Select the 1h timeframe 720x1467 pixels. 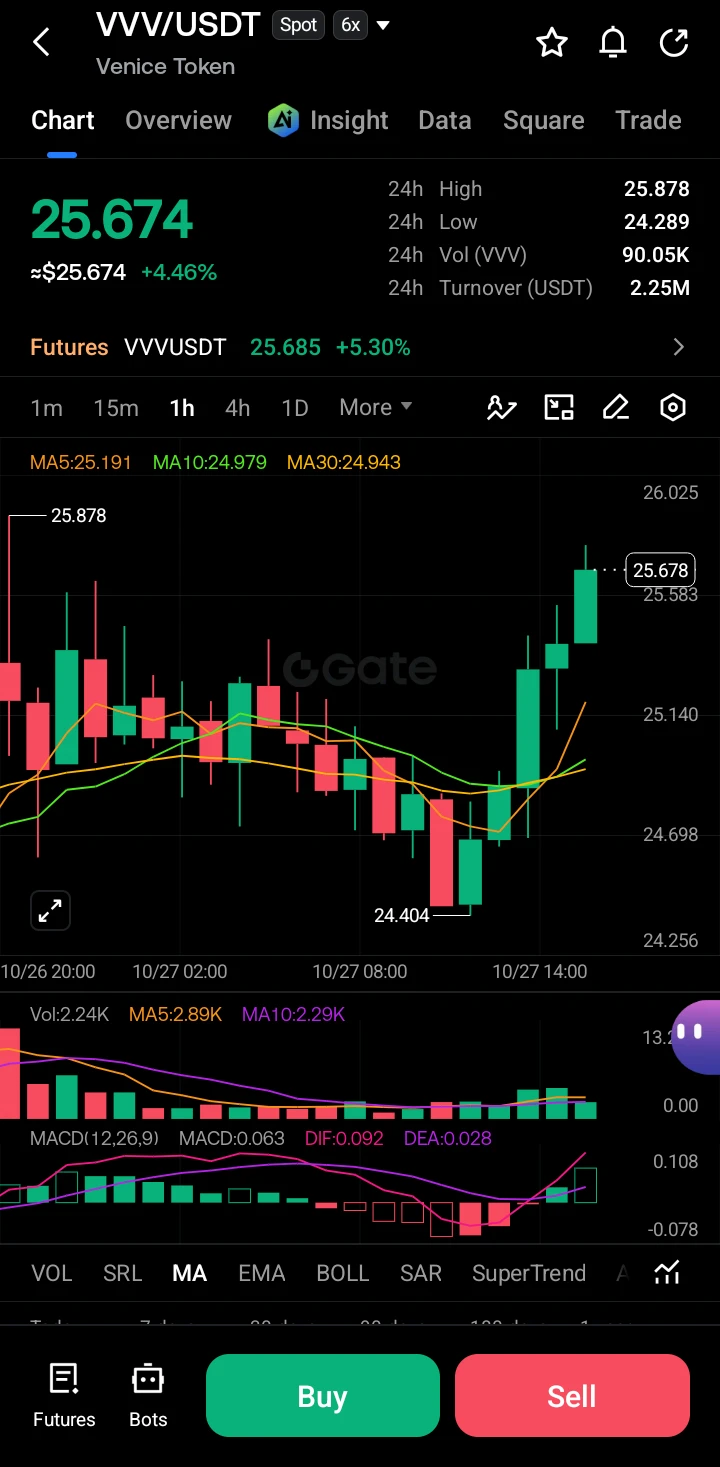[182, 407]
